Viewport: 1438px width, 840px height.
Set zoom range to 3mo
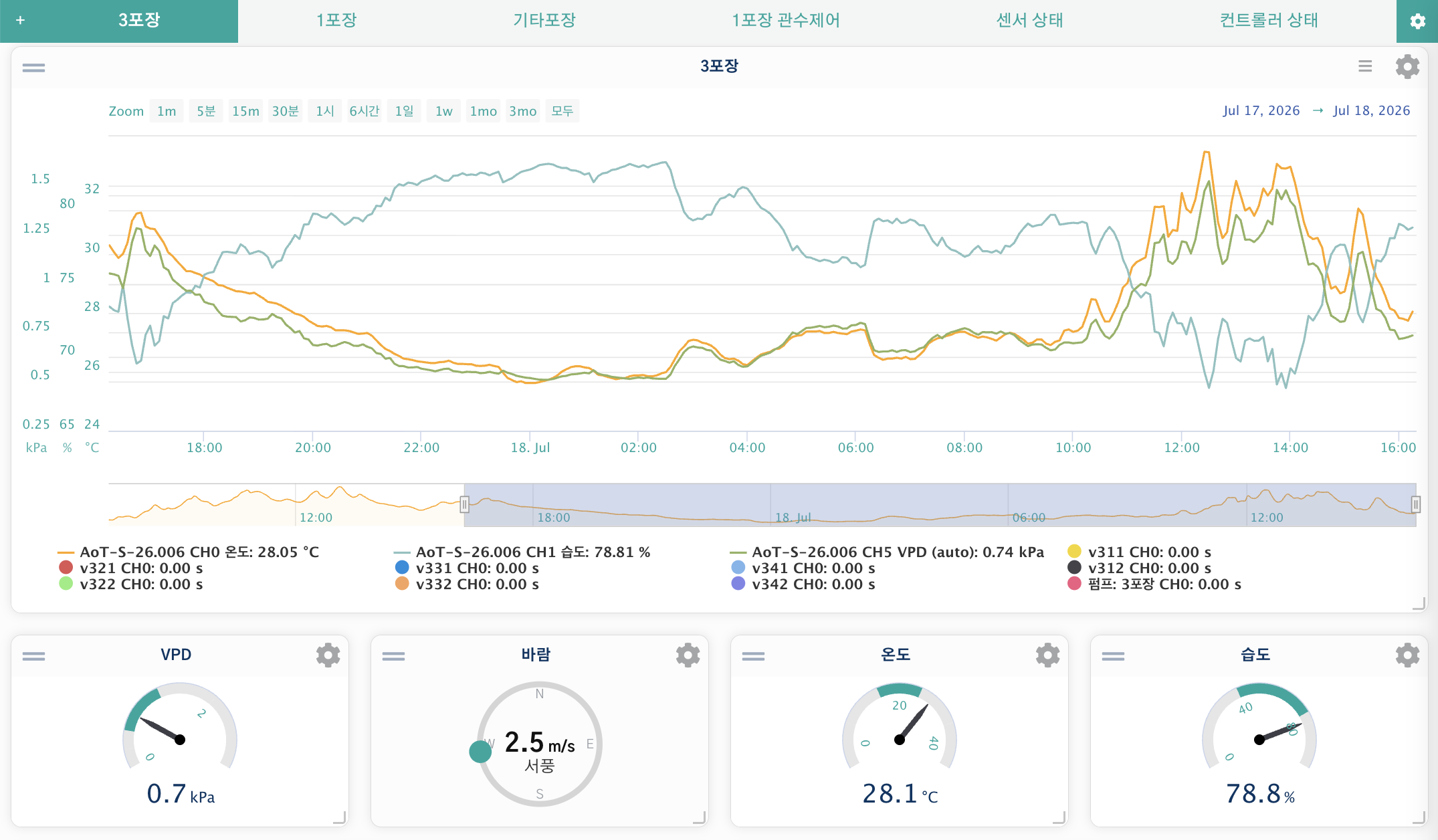point(522,111)
